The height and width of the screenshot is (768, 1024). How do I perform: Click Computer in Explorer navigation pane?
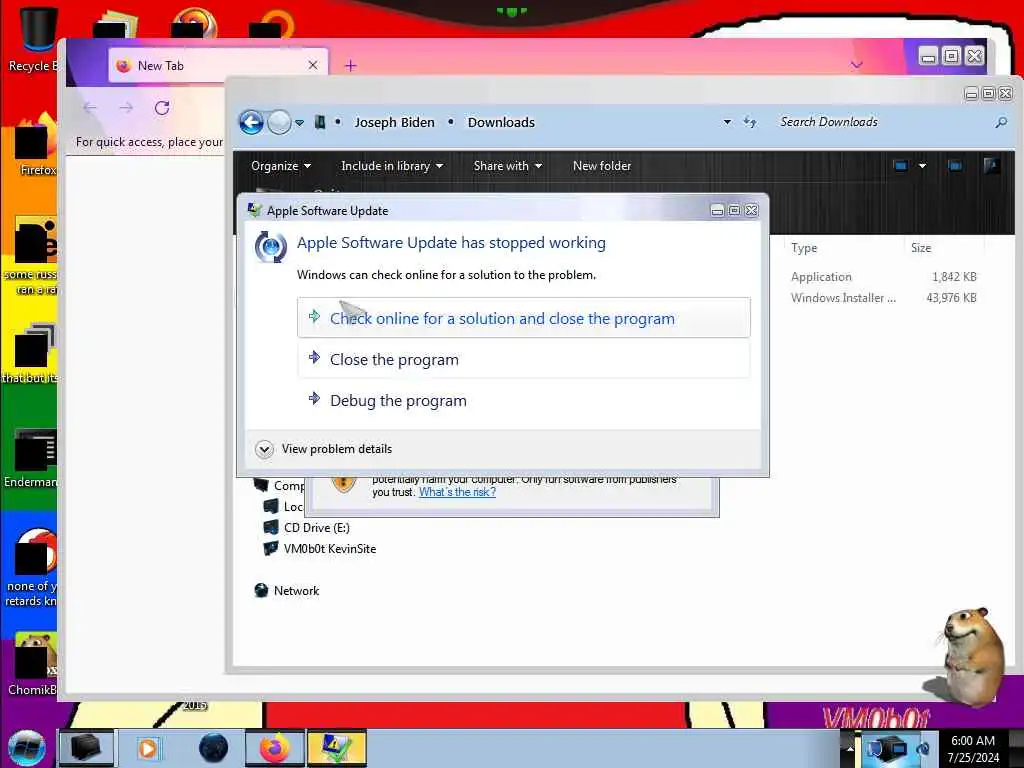(x=280, y=486)
